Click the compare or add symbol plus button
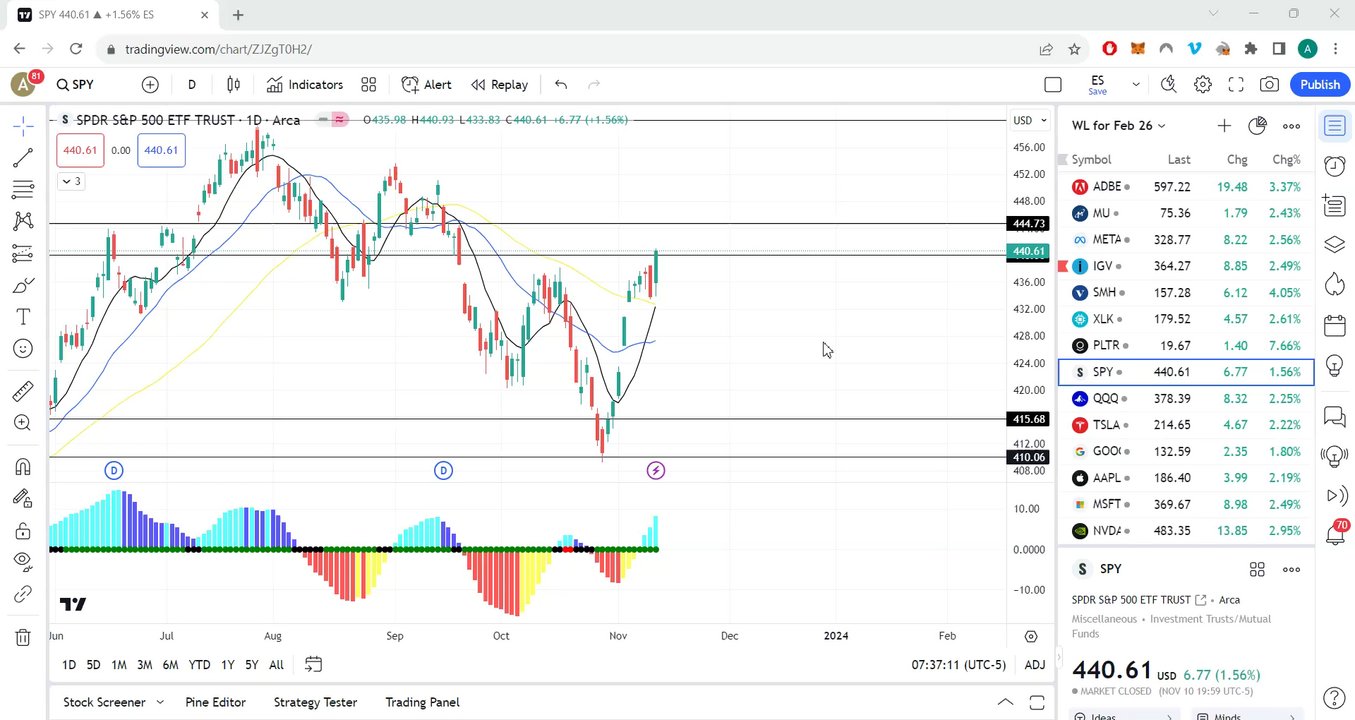Image resolution: width=1355 pixels, height=720 pixels. tap(150, 85)
